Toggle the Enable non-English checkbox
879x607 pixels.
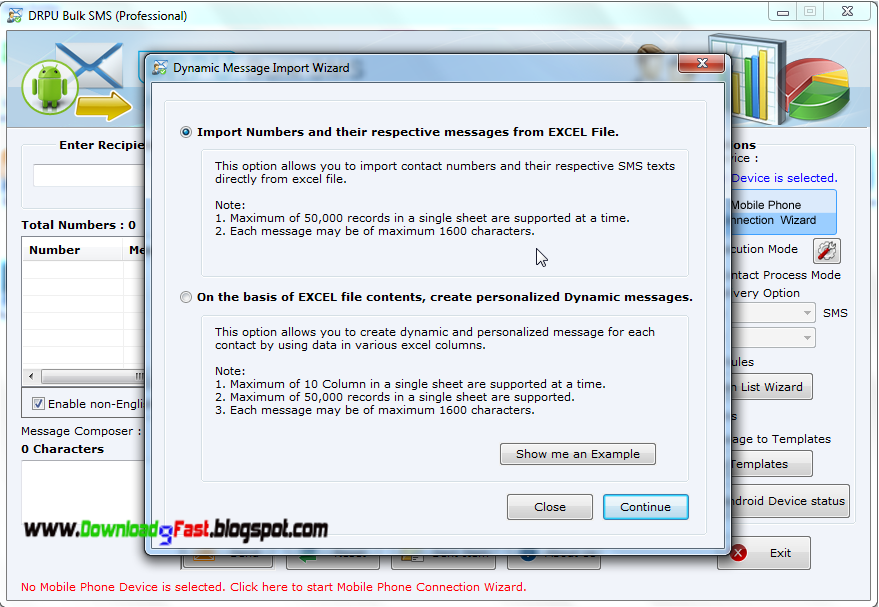[x=38, y=404]
